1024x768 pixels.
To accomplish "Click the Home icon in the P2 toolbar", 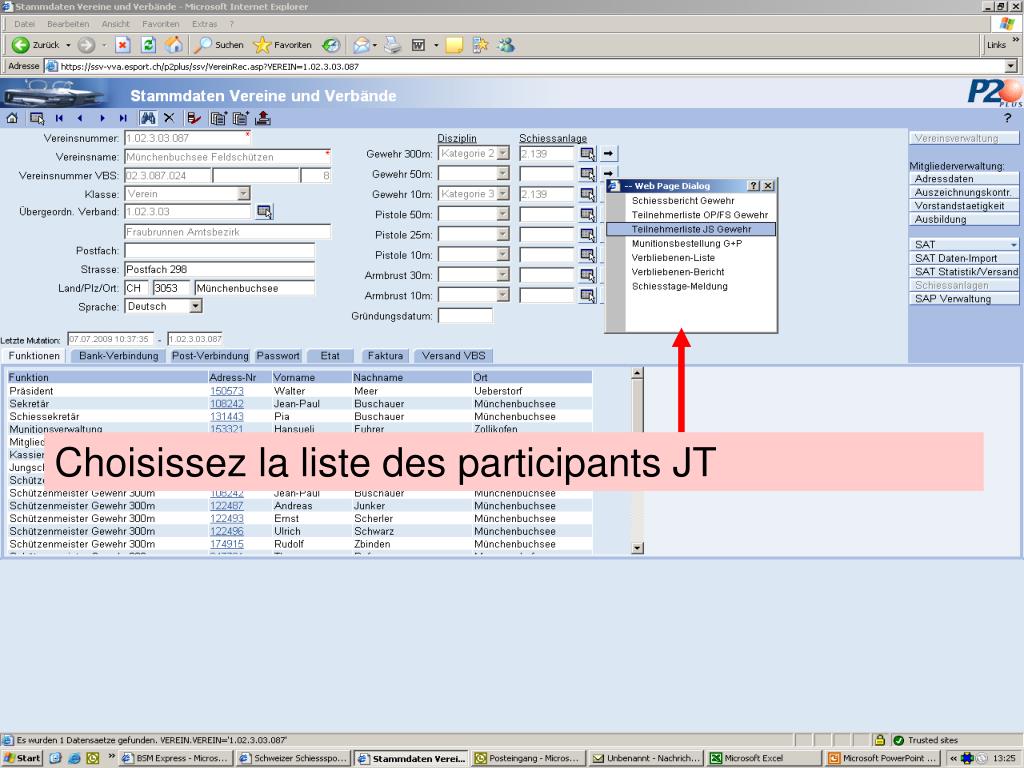I will [12, 118].
